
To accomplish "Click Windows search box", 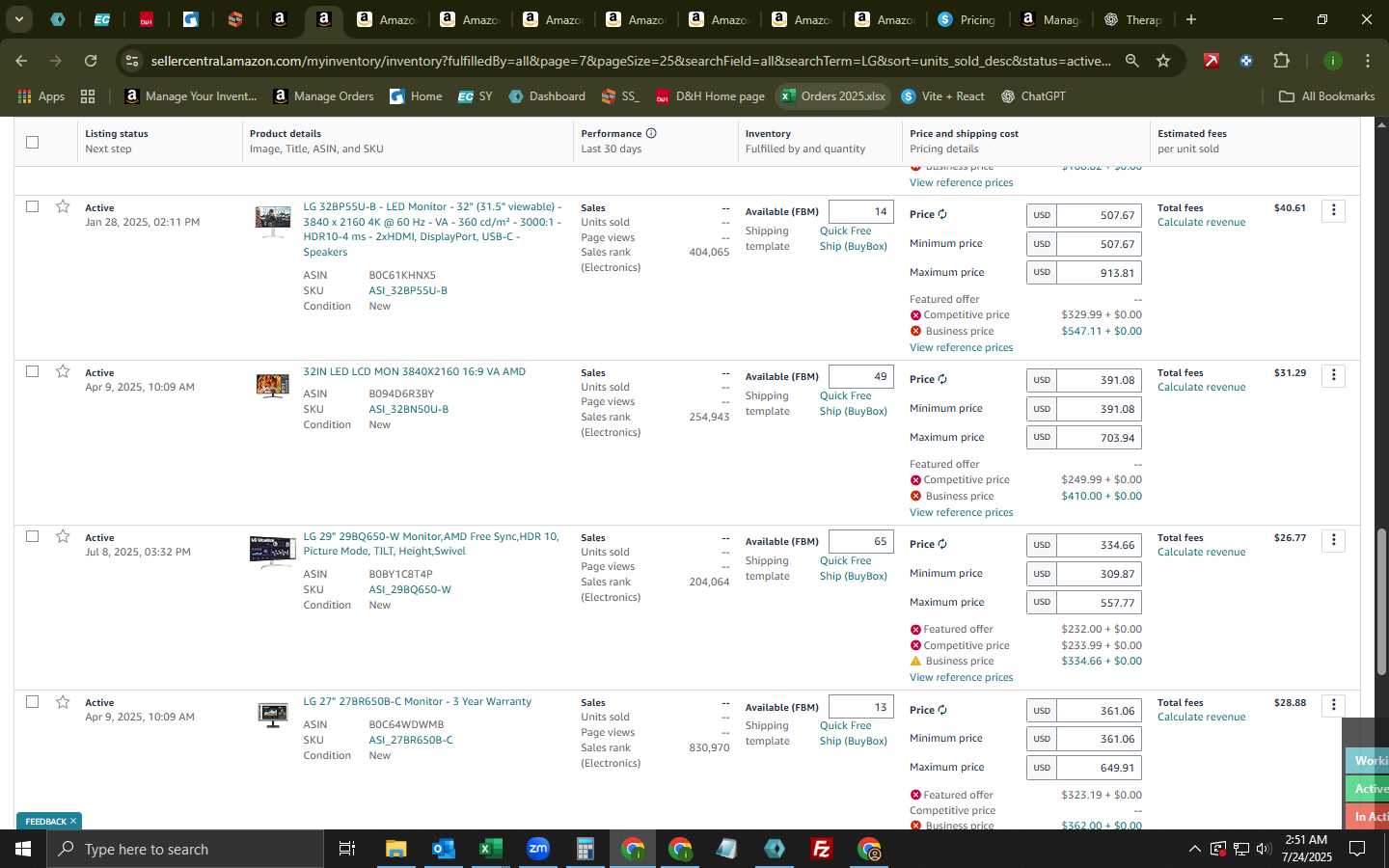I will coord(185,849).
